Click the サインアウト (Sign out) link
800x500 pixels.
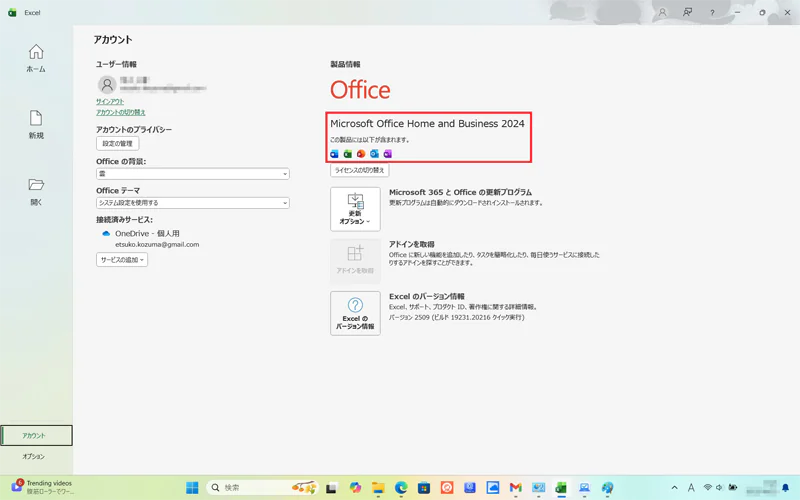point(110,102)
